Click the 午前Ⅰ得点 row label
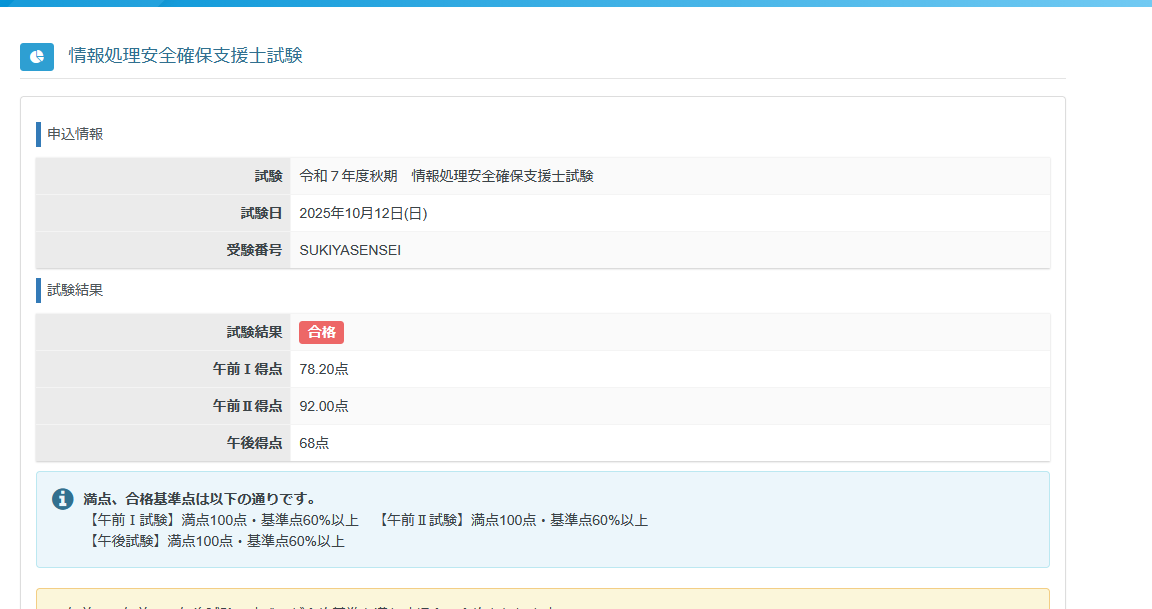This screenshot has height=609, width=1152. (x=248, y=370)
